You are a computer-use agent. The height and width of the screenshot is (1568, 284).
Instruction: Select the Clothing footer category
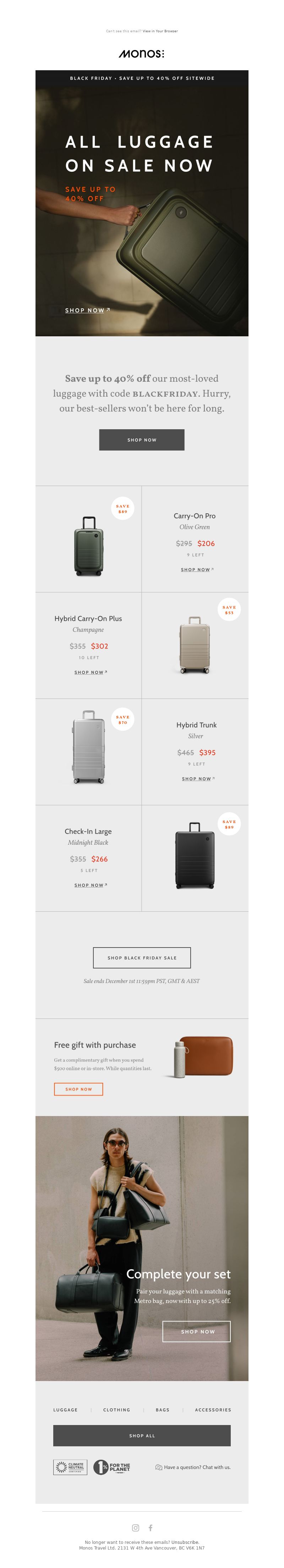click(x=116, y=1410)
